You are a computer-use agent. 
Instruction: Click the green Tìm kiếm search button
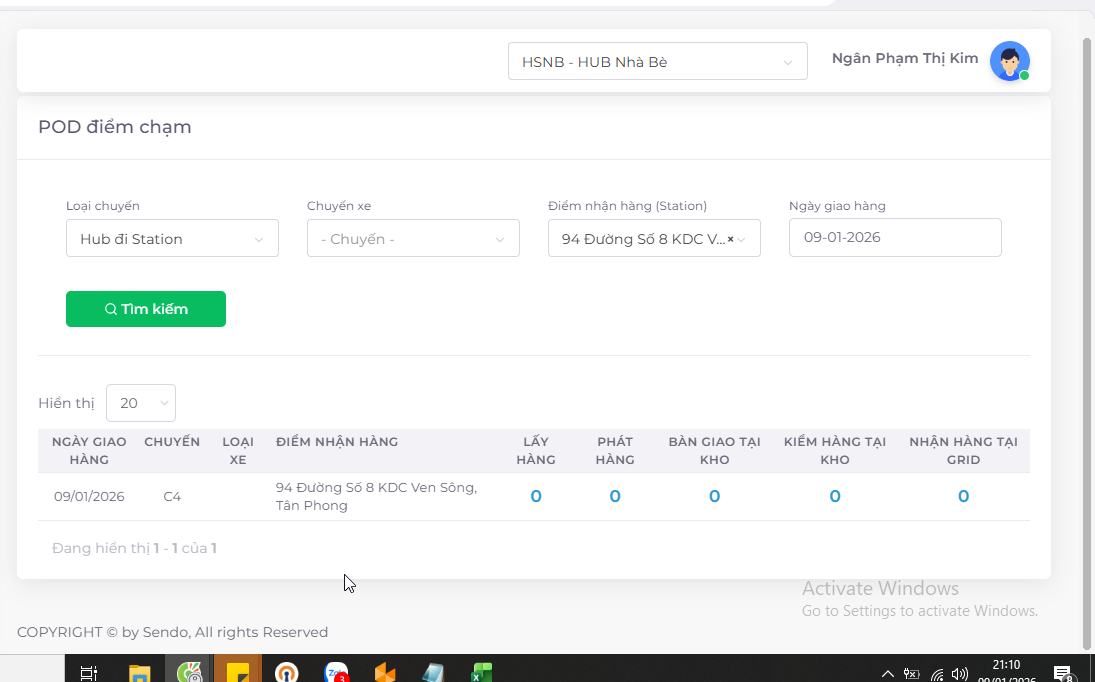(146, 309)
